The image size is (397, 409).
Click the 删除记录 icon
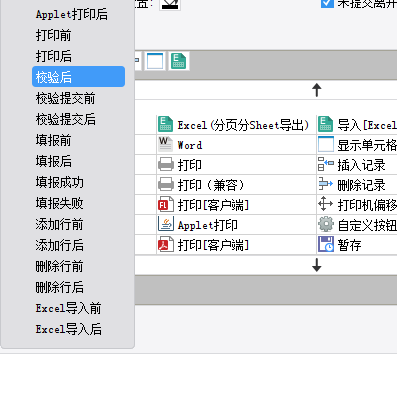326,184
